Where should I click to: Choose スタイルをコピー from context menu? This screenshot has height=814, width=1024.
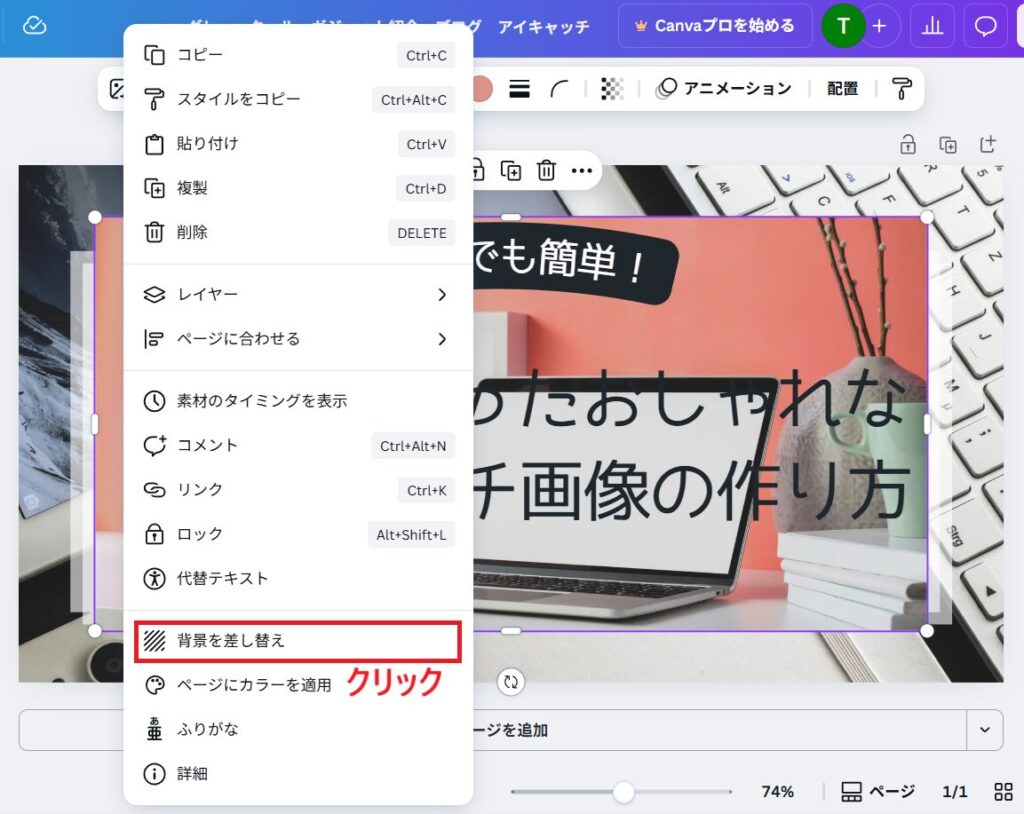pyautogui.click(x=238, y=99)
